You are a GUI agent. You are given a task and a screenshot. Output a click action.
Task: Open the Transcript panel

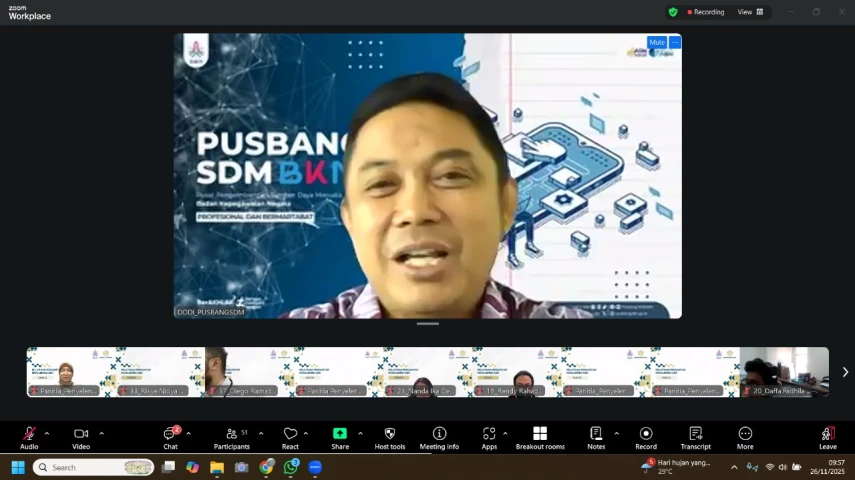696,438
